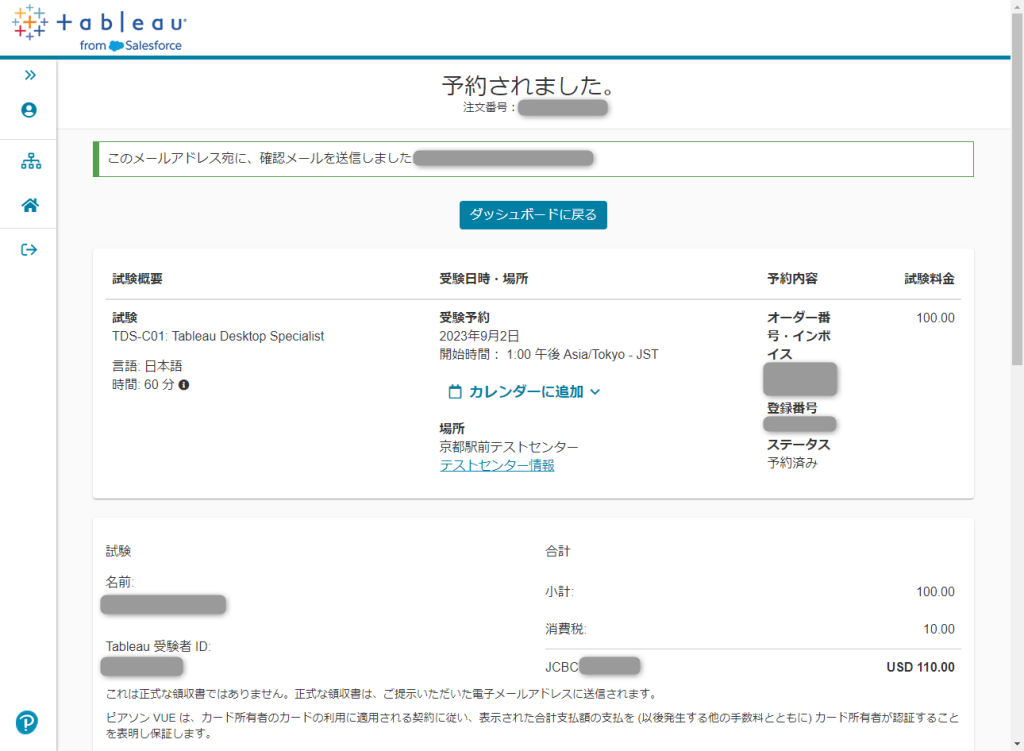This screenshot has width=1024, height=751.
Task: Sign out using the logout arrow icon
Action: (x=29, y=250)
